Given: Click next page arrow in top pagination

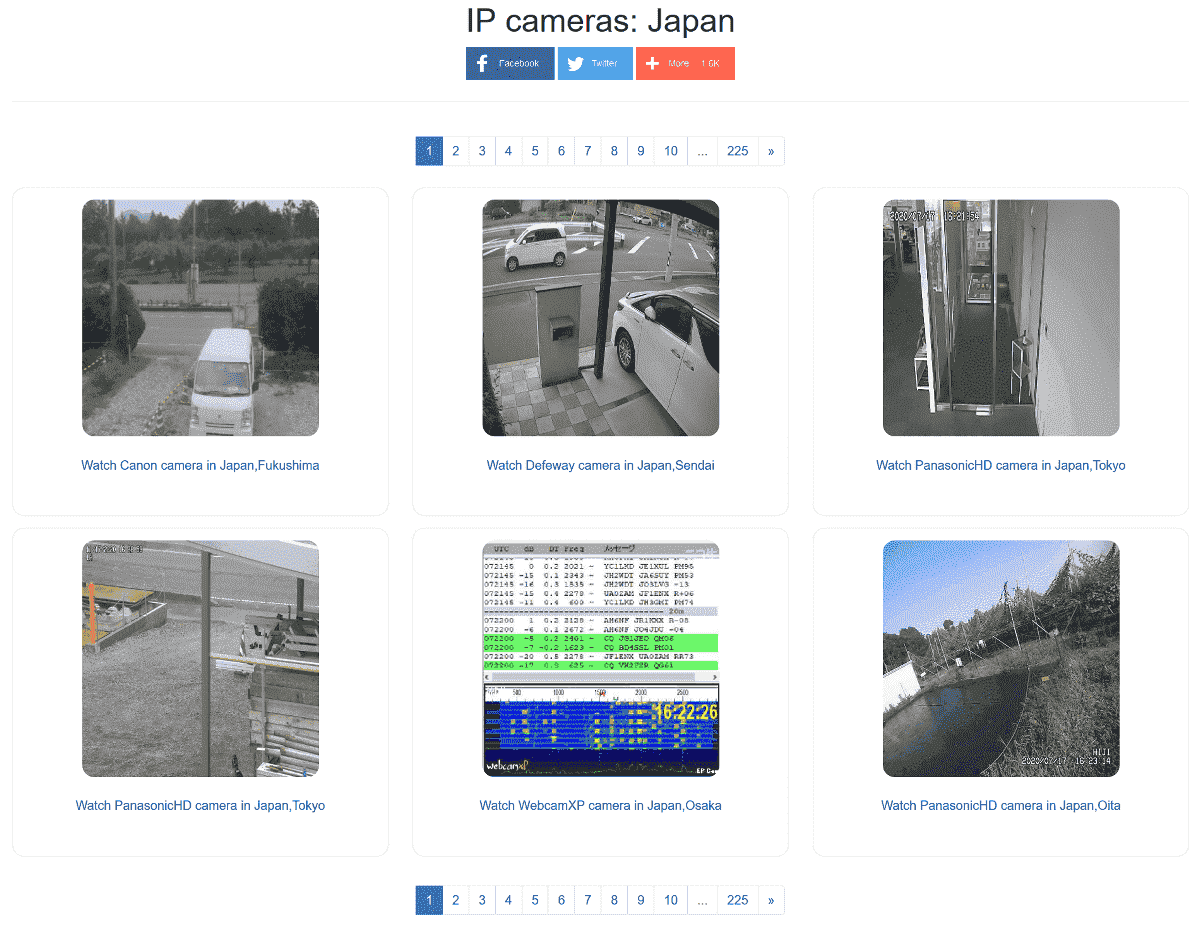Looking at the screenshot, I should click(x=771, y=151).
